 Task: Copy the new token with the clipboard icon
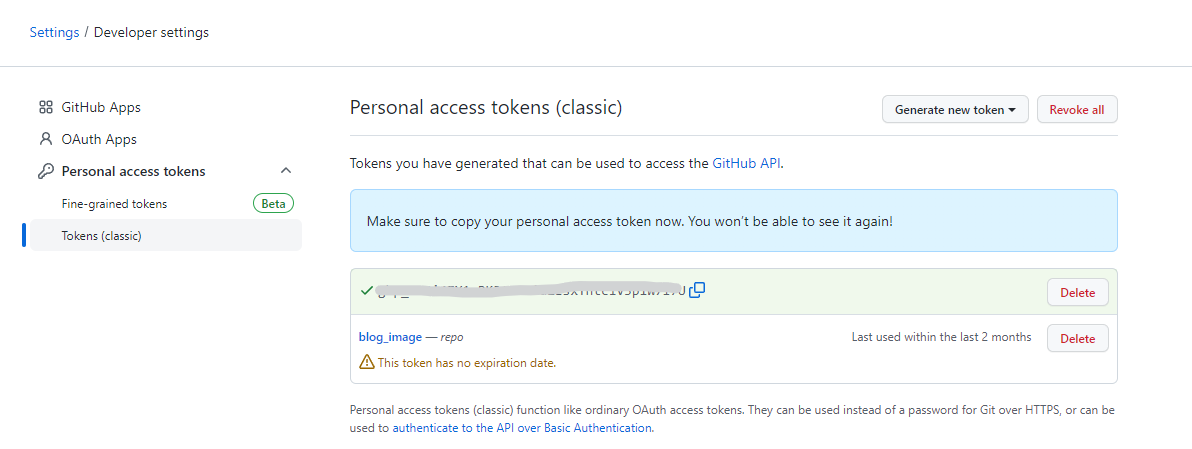click(697, 289)
